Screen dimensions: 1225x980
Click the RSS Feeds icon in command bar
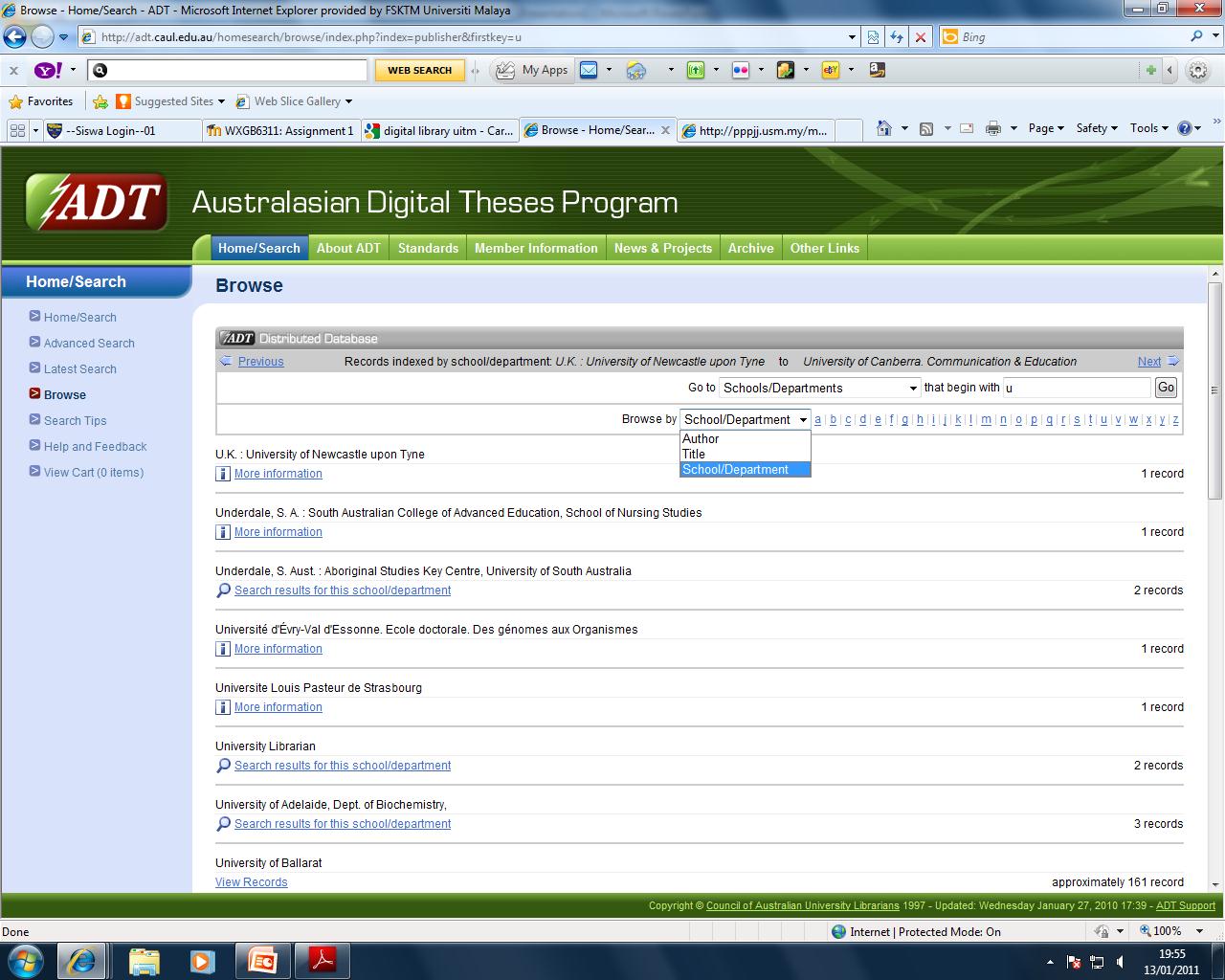[926, 128]
